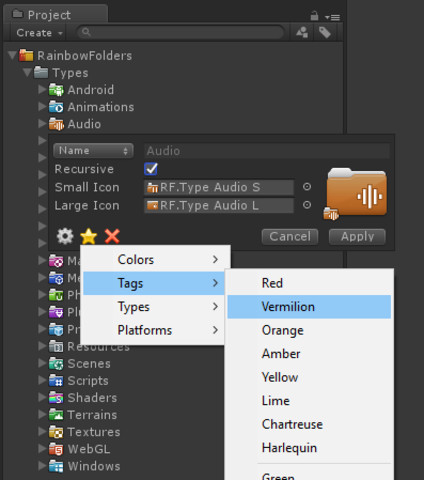Expand the Audio folder arrow
The image size is (424, 480).
(42, 124)
